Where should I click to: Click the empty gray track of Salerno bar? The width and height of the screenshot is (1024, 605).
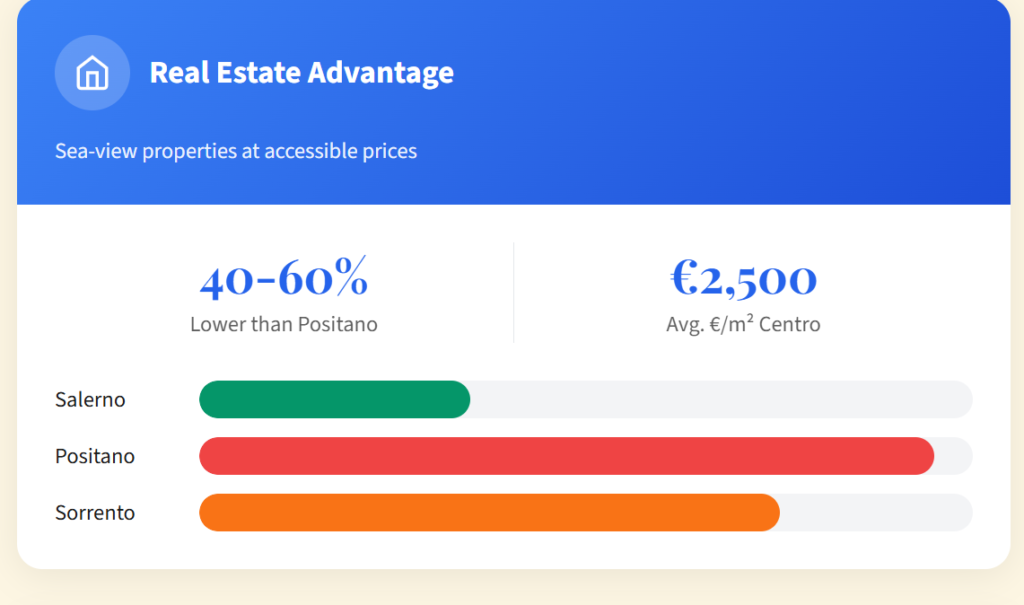pyautogui.click(x=720, y=400)
